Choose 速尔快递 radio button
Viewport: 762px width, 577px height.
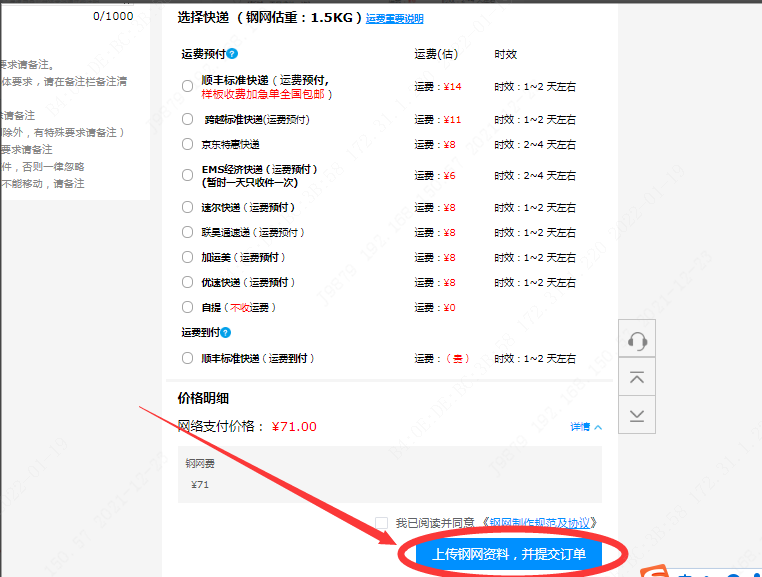pyautogui.click(x=187, y=208)
